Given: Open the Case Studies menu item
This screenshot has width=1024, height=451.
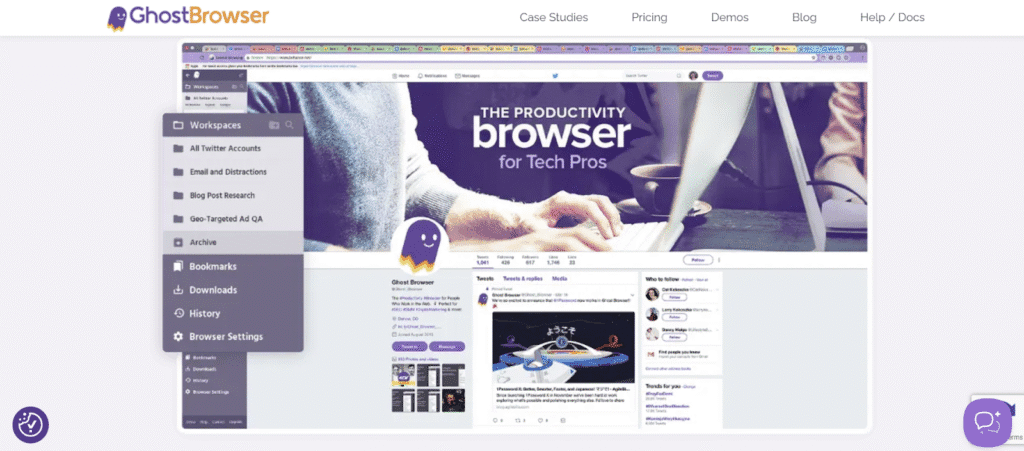Looking at the screenshot, I should [553, 17].
